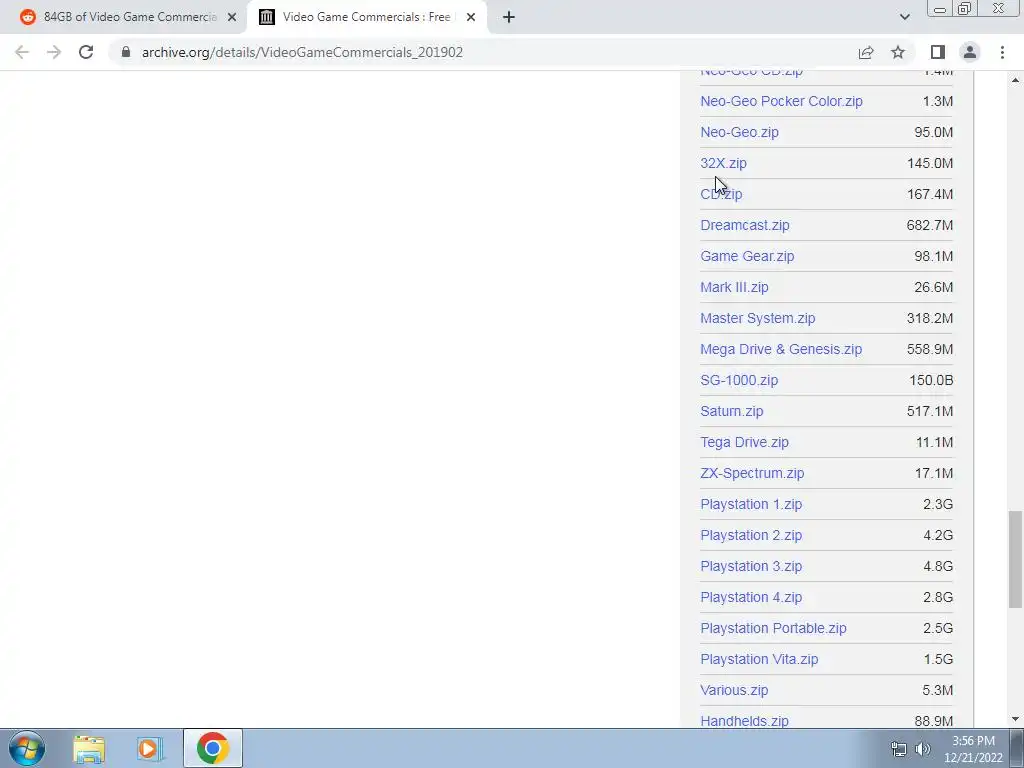View site info via lock icon
Screen dimensions: 1024x768
point(126,52)
